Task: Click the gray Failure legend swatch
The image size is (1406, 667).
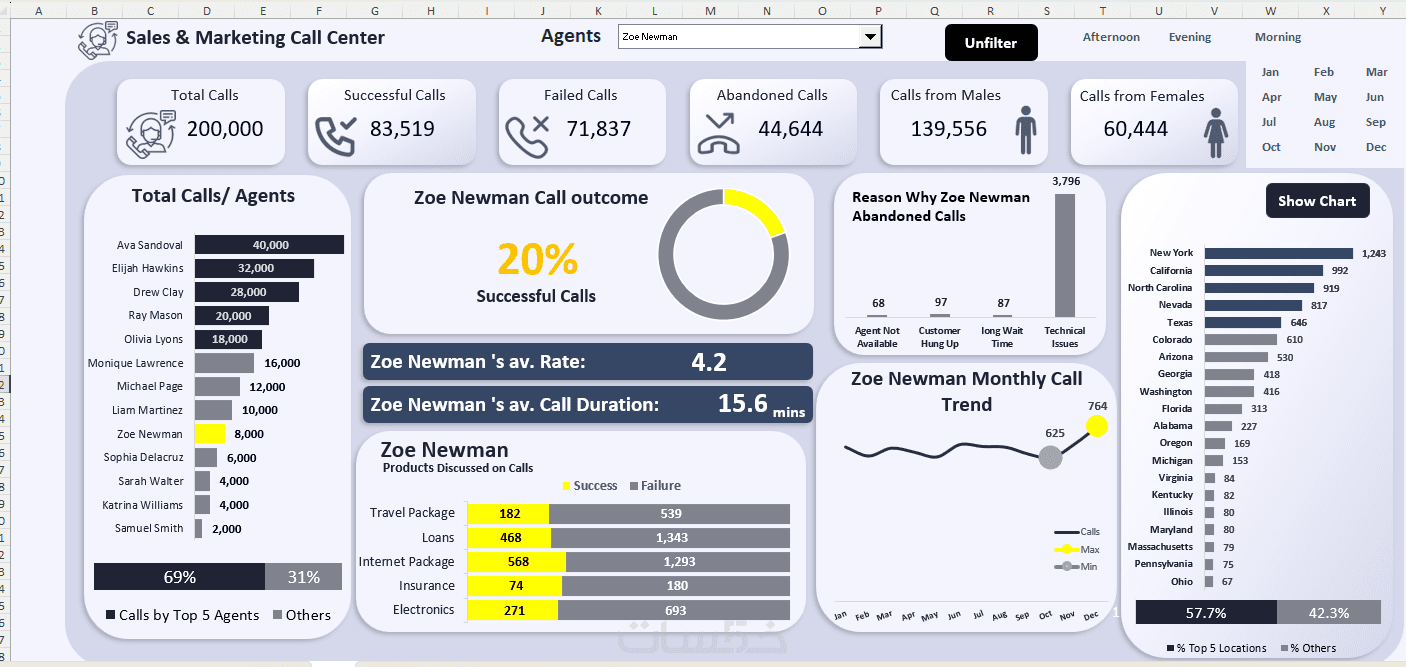Action: pyautogui.click(x=634, y=486)
